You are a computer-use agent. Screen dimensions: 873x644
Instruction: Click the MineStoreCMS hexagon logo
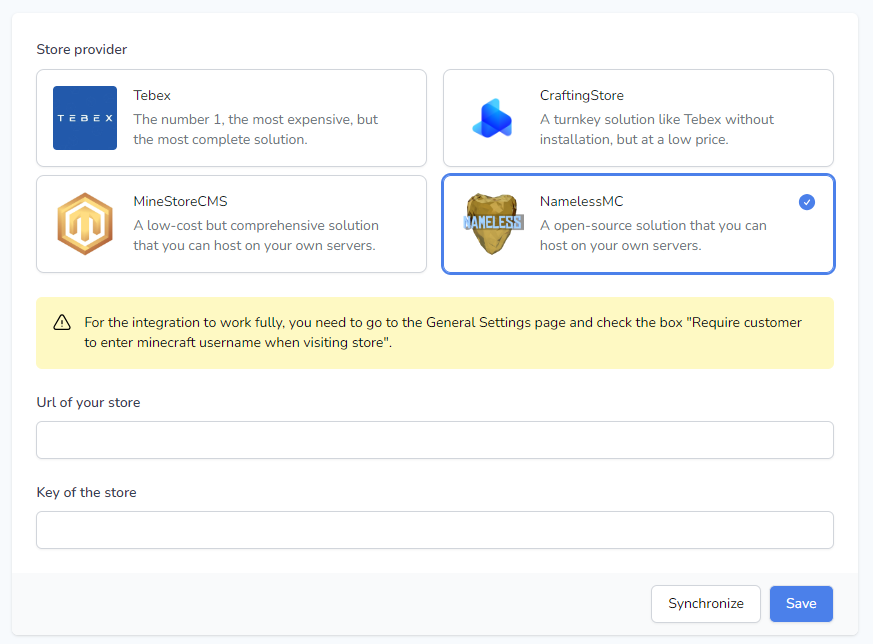click(x=85, y=224)
